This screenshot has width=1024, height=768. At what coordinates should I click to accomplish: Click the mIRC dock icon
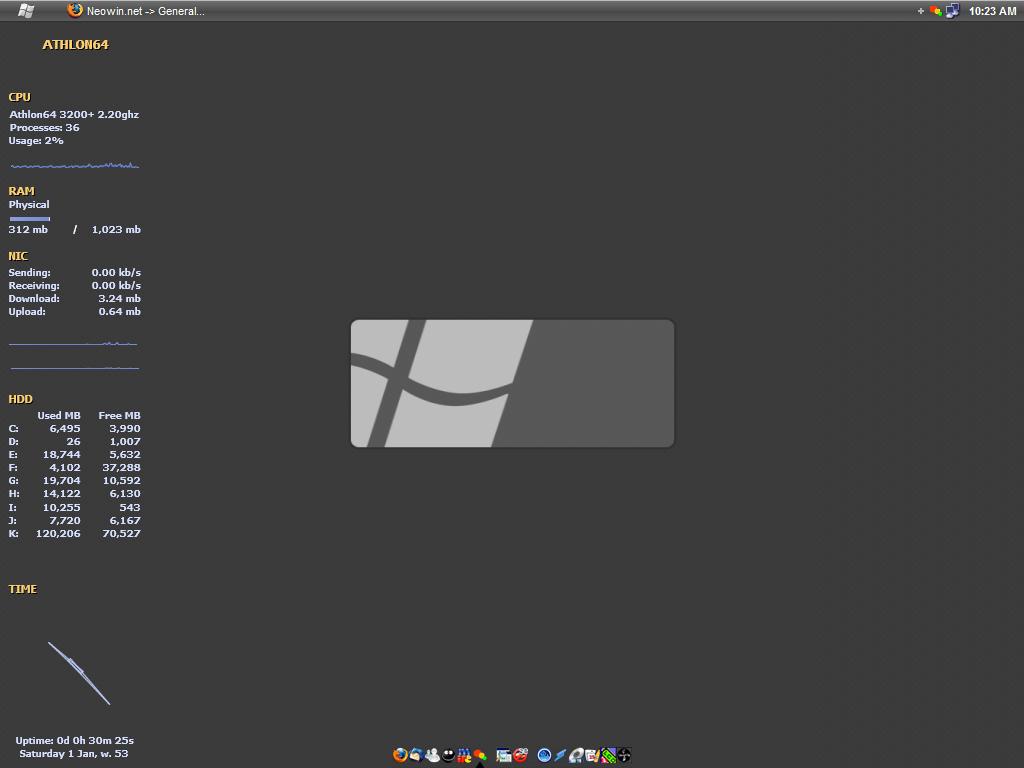pyautogui.click(x=464, y=755)
